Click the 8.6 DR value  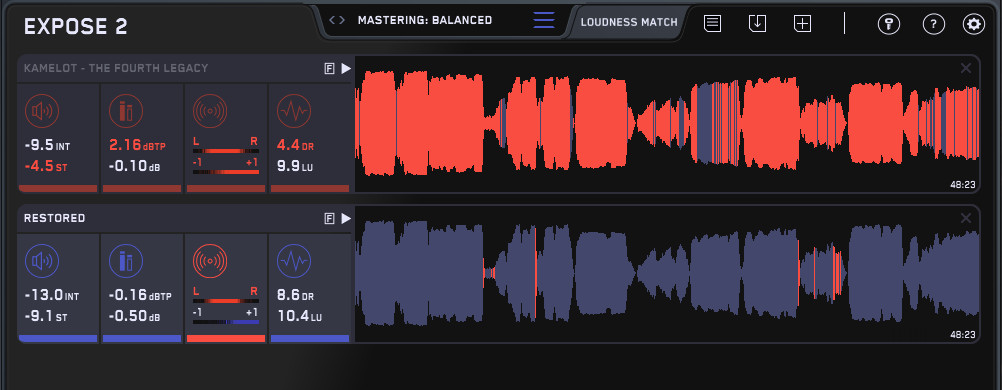coord(295,296)
